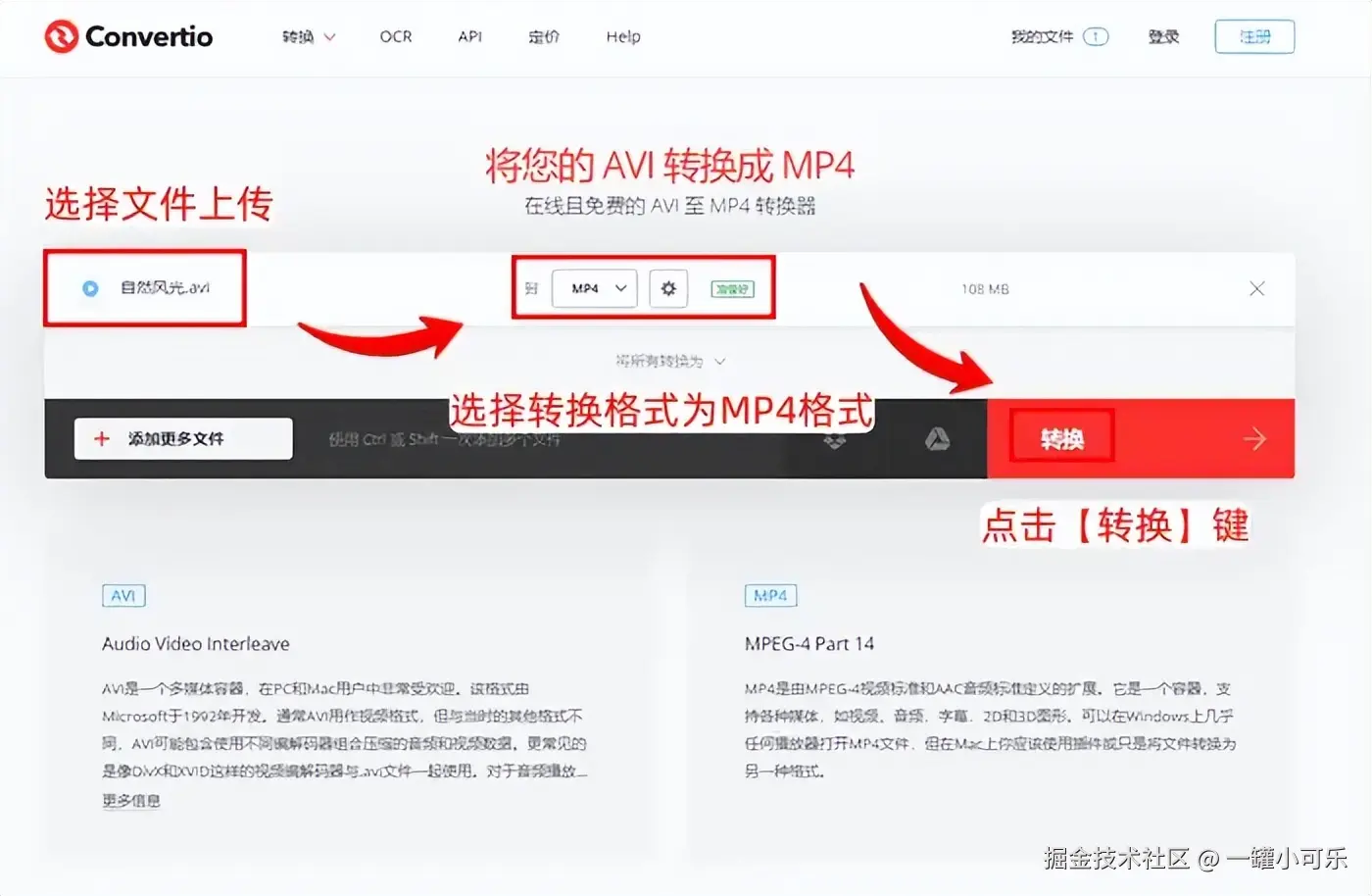The height and width of the screenshot is (896, 1372).
Task: Click the AVI format tag
Action: (x=123, y=596)
